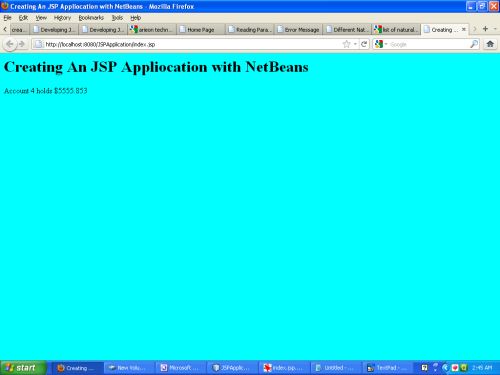Switch to the second Developing J... tab
This screenshot has height=375, width=500.
(x=103, y=30)
